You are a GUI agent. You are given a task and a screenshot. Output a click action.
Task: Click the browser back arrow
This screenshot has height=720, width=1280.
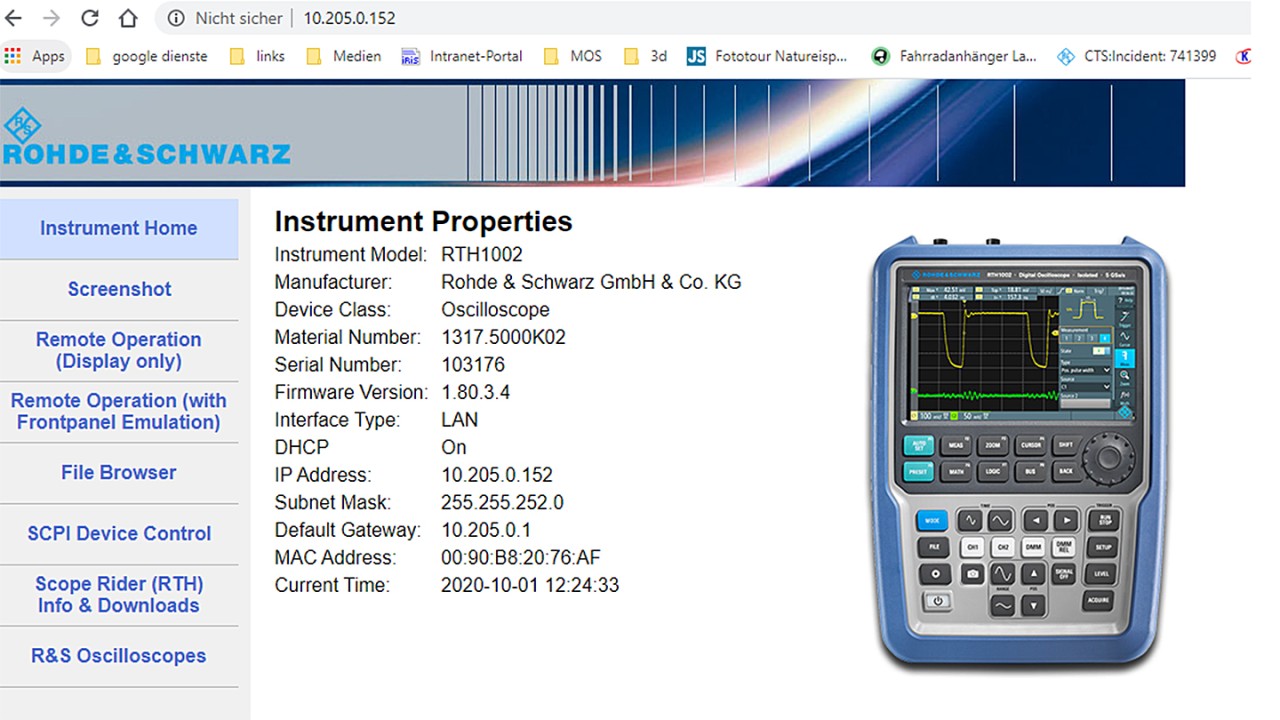point(14,18)
